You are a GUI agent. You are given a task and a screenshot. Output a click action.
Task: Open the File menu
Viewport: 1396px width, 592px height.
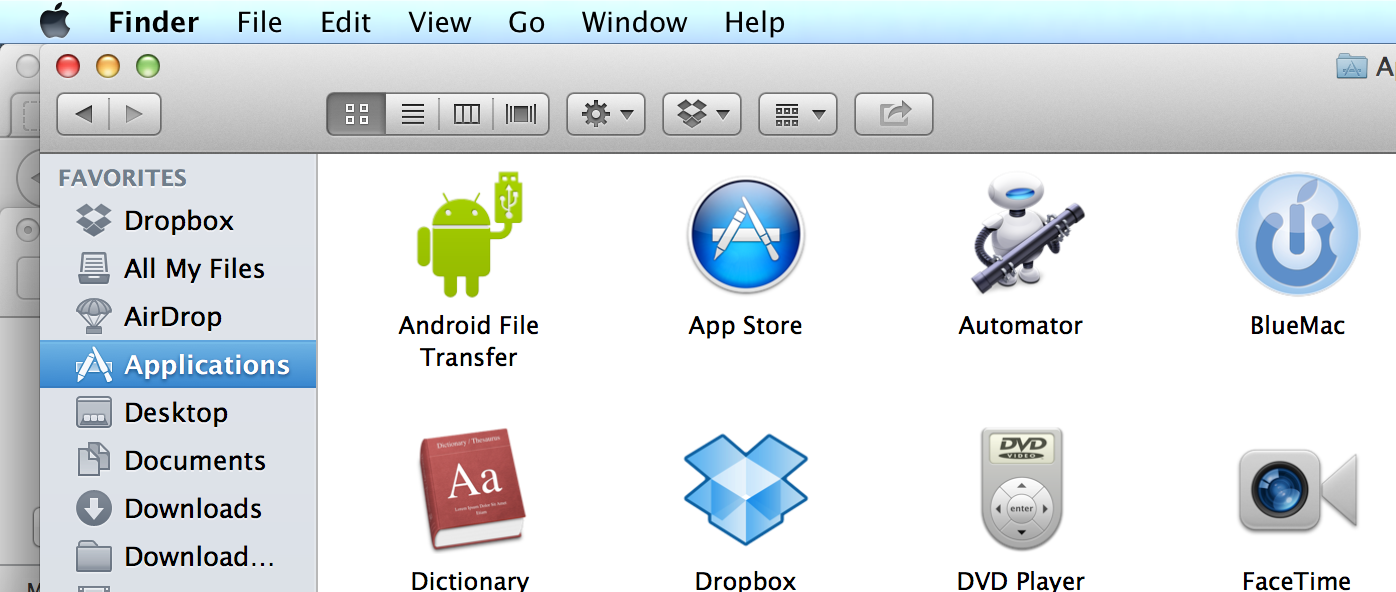click(x=260, y=22)
